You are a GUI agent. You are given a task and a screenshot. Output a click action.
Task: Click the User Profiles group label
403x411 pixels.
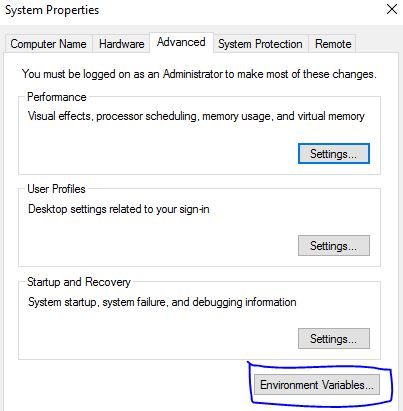pos(56,189)
